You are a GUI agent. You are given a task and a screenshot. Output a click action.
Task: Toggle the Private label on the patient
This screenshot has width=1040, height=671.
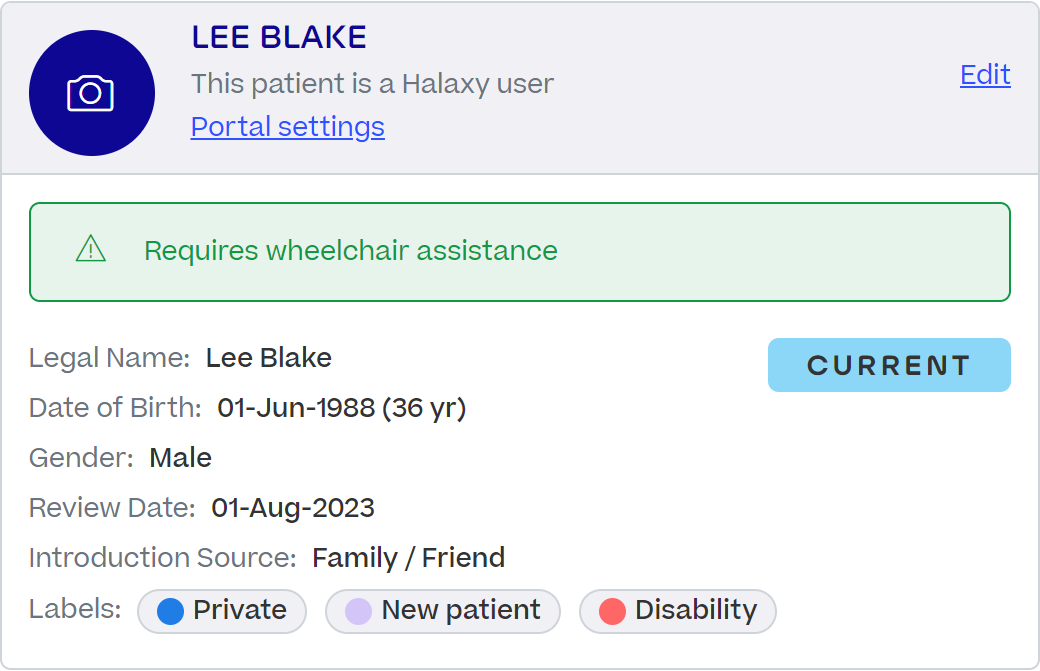(222, 611)
